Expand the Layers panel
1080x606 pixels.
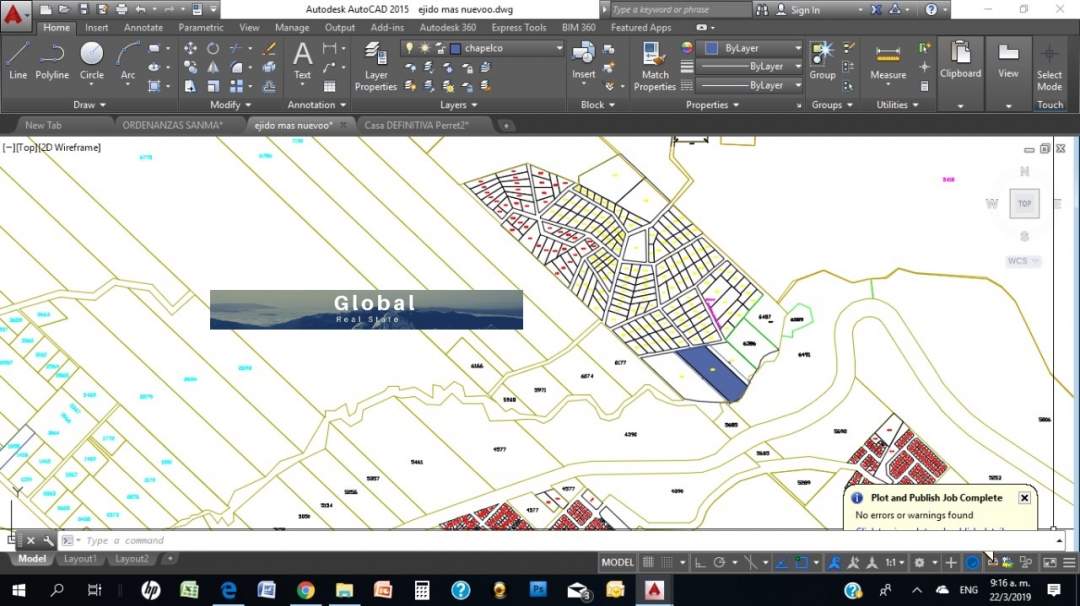coord(459,105)
